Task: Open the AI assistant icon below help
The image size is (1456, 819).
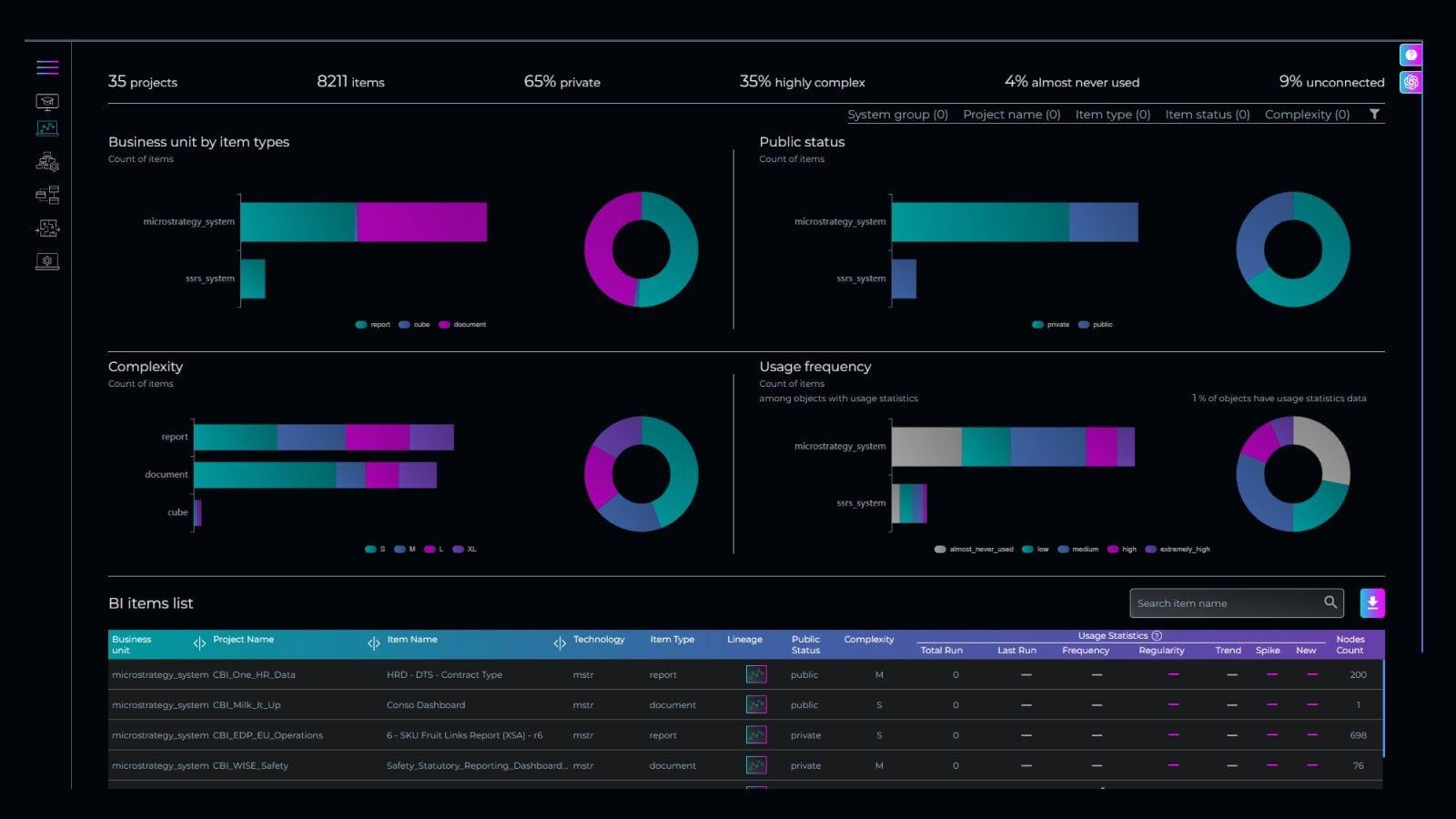Action: [x=1410, y=82]
